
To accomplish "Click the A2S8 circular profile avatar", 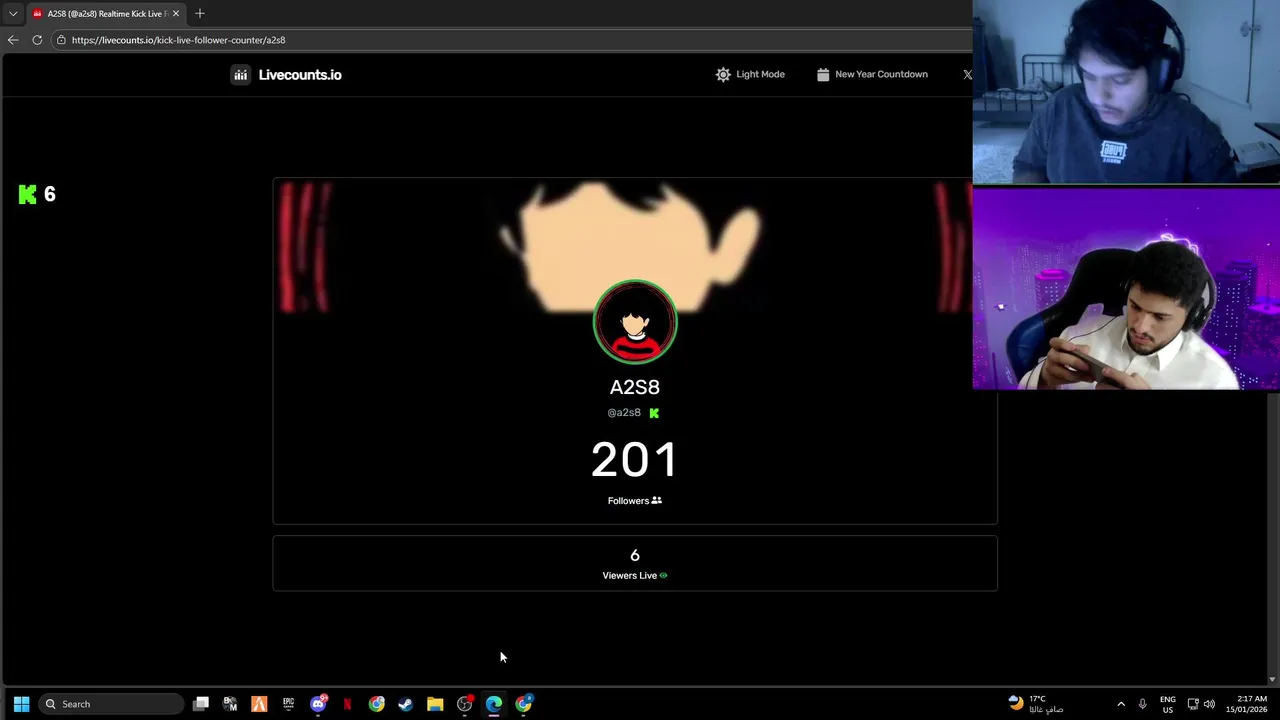I will [635, 322].
